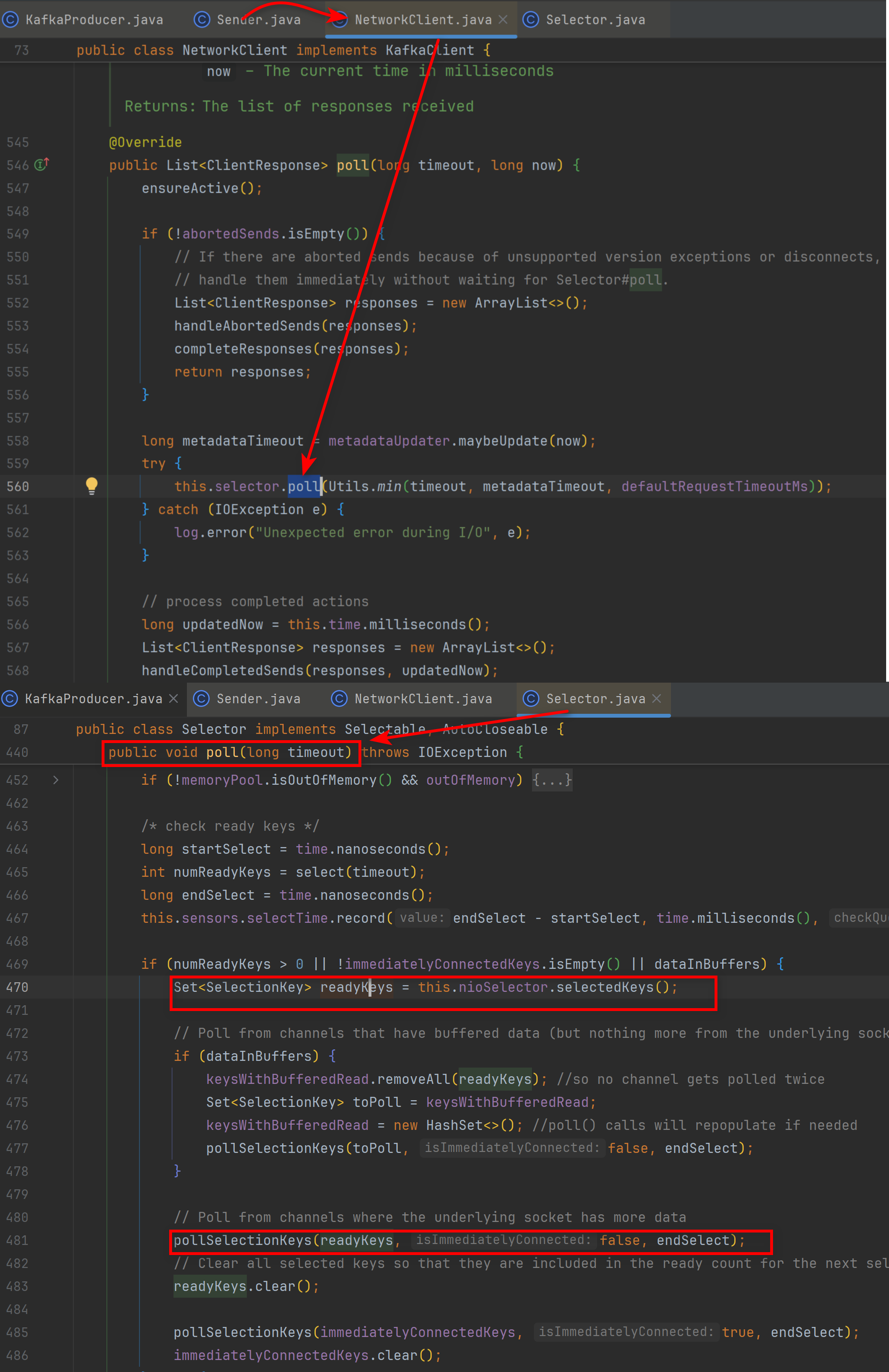This screenshot has width=889, height=1372.
Task: Click class icon on lower Sender.java tab
Action: click(x=201, y=698)
